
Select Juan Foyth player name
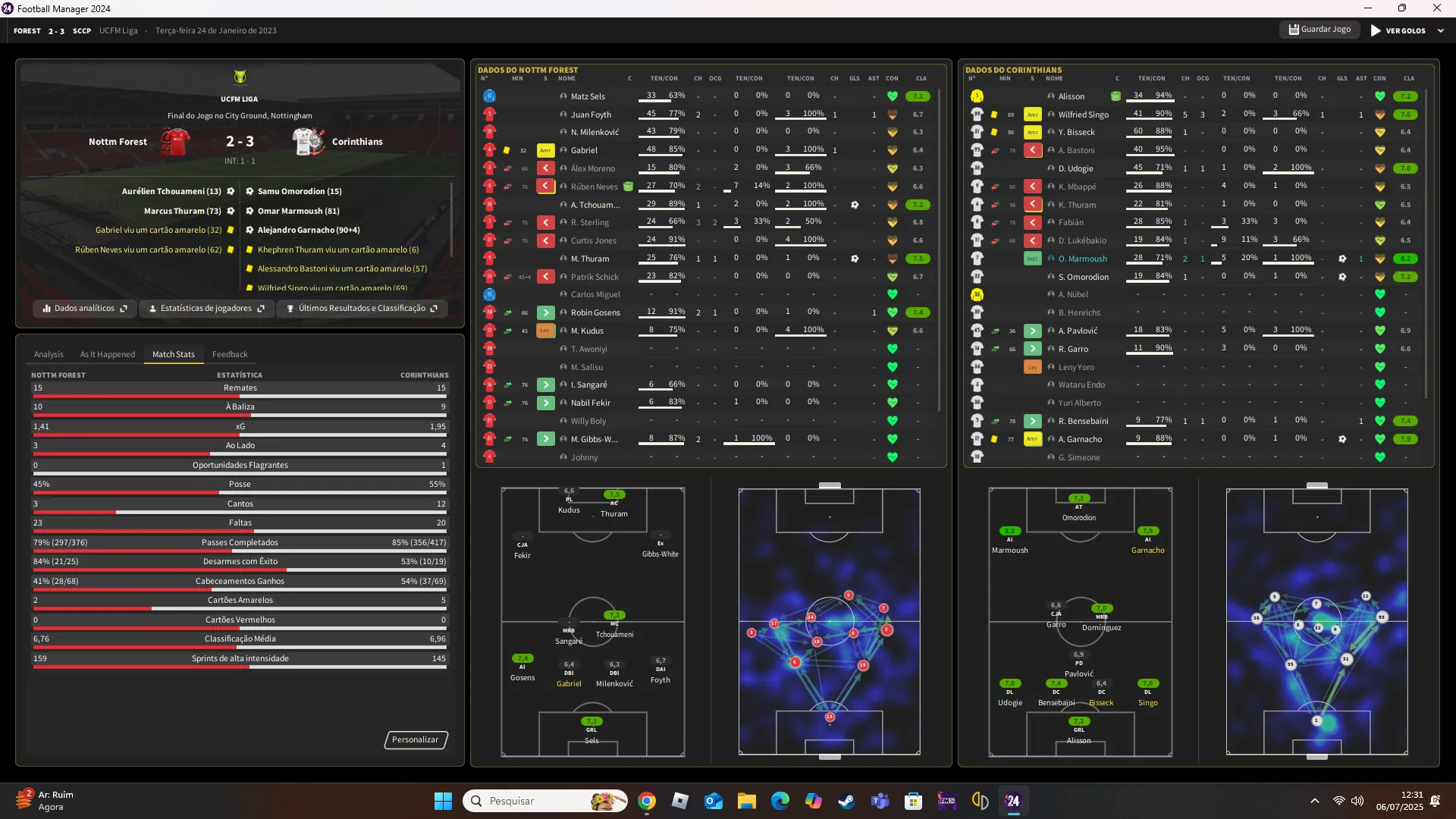[591, 115]
